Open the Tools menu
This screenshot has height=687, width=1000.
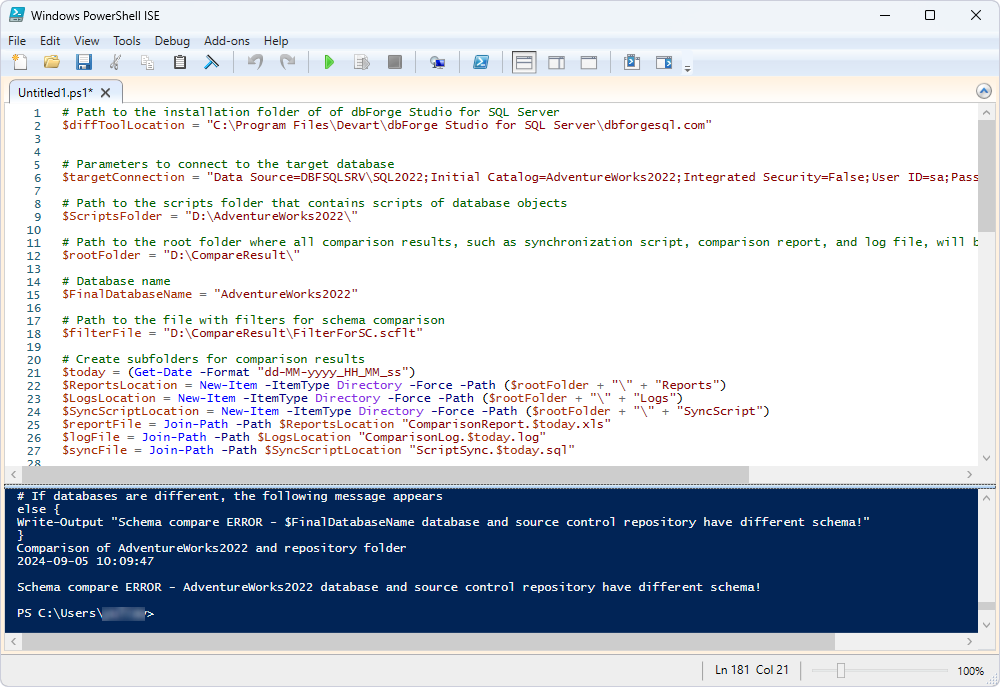(x=127, y=41)
